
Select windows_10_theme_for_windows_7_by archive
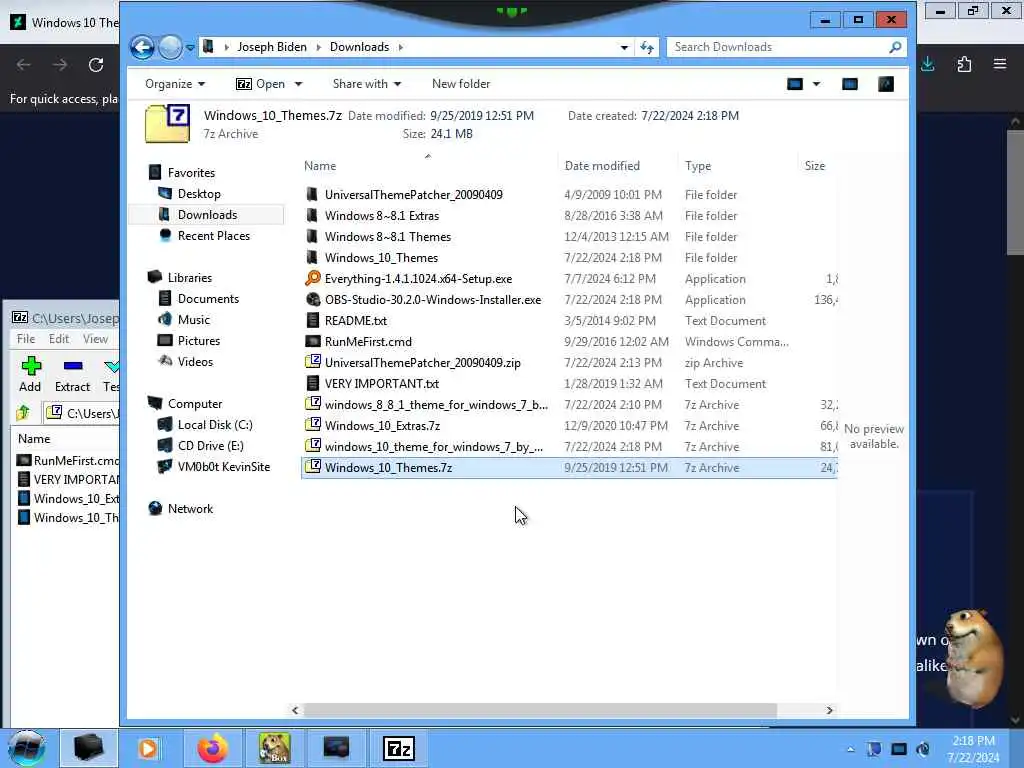[434, 447]
